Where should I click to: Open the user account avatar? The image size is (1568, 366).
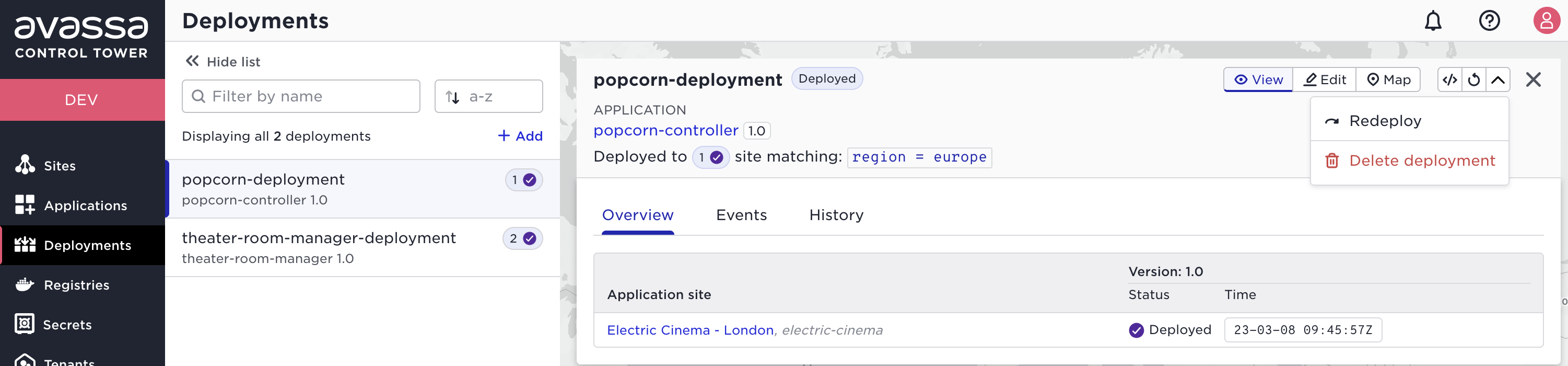(x=1546, y=21)
